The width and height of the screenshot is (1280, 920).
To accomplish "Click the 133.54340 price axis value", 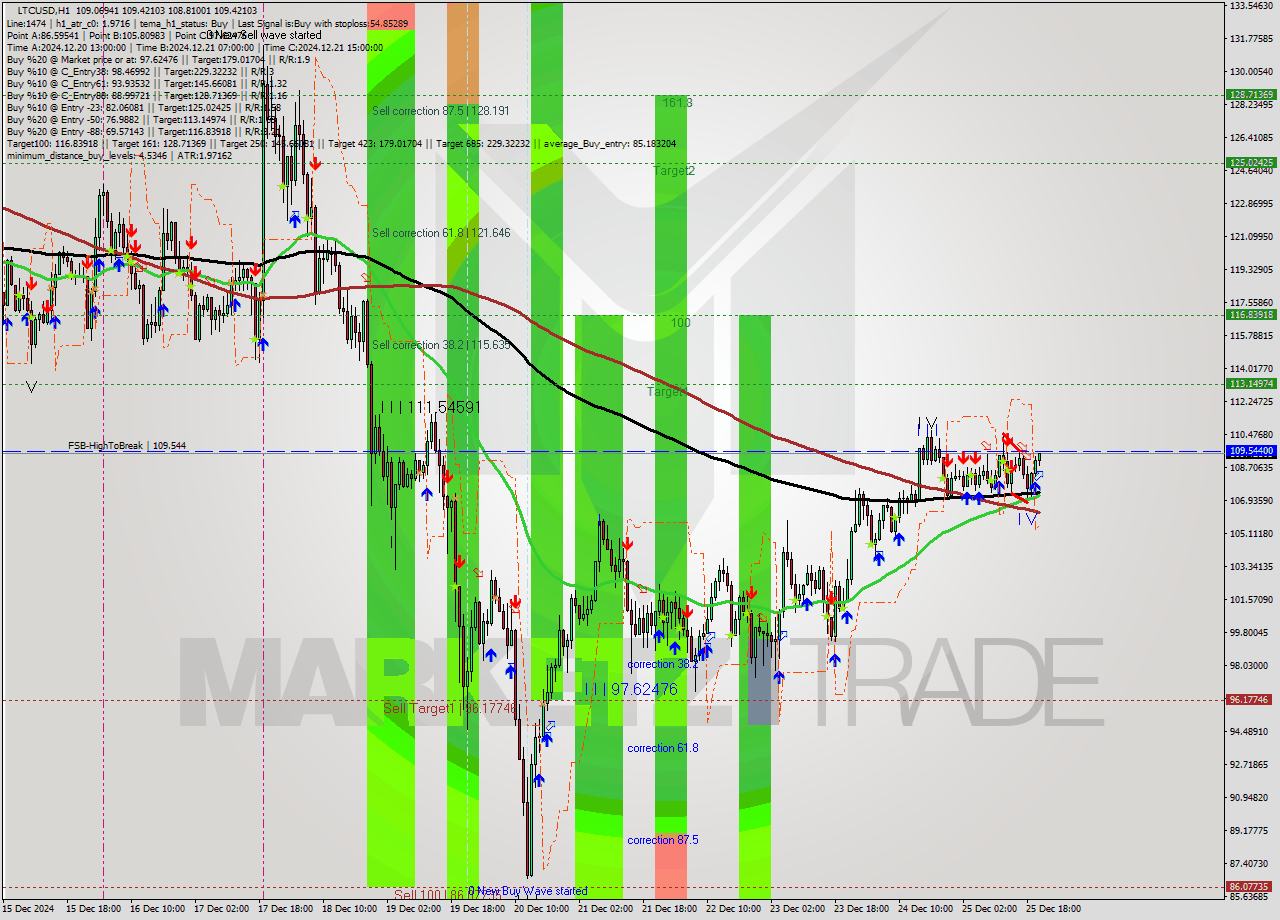I will (1251, 6).
